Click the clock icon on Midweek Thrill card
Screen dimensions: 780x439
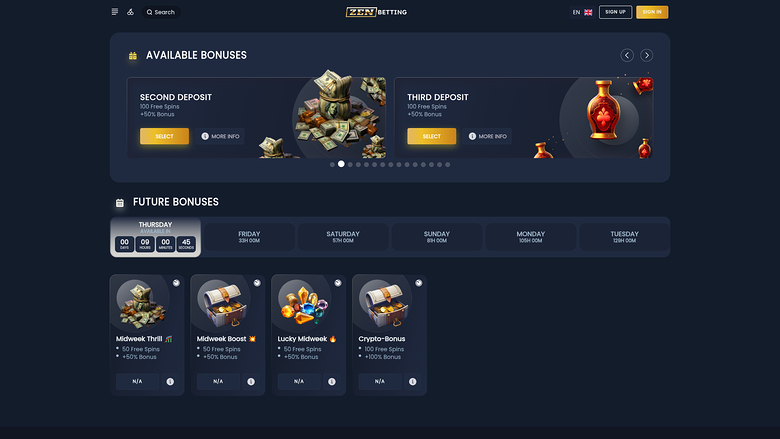176,283
